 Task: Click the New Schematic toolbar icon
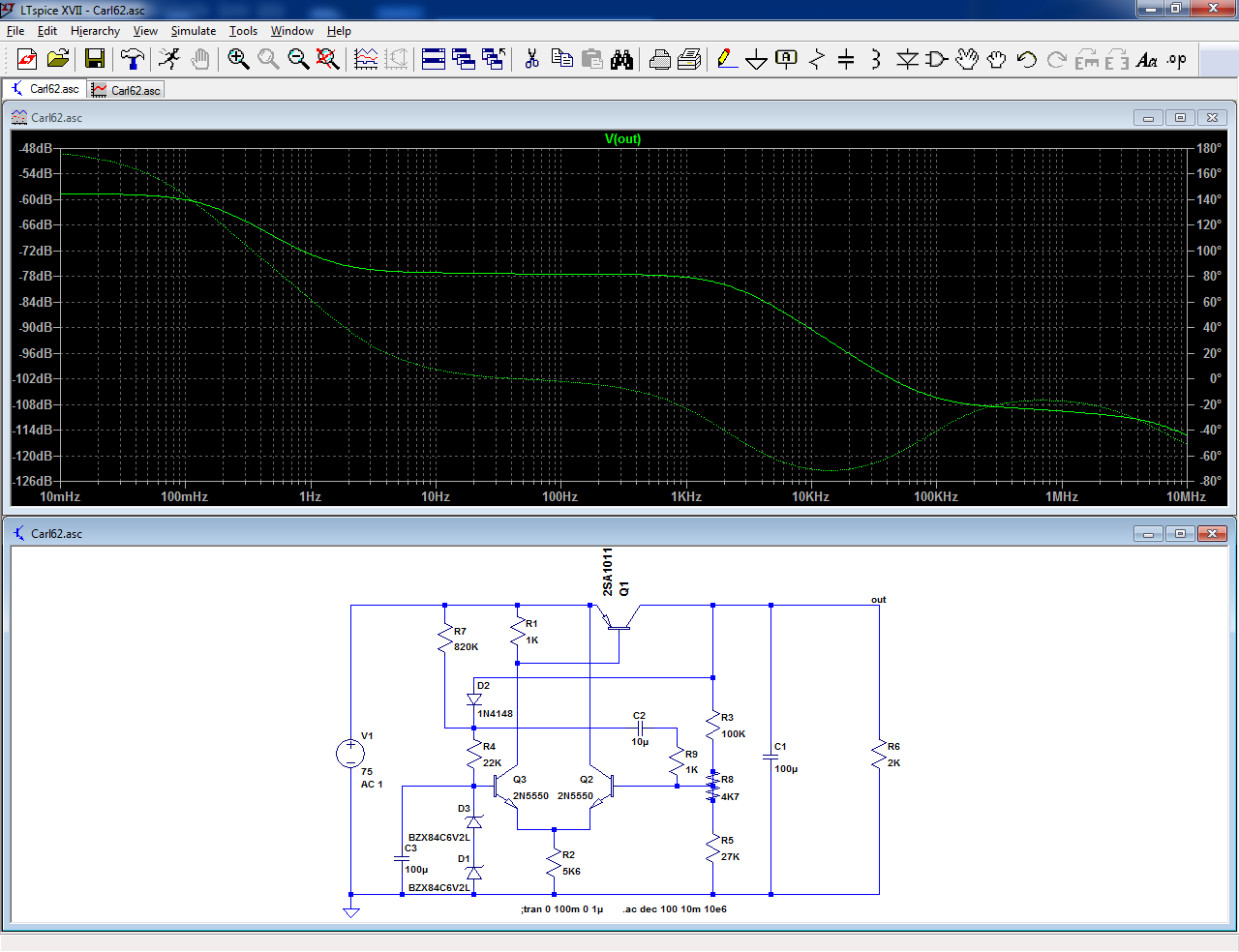click(x=26, y=60)
